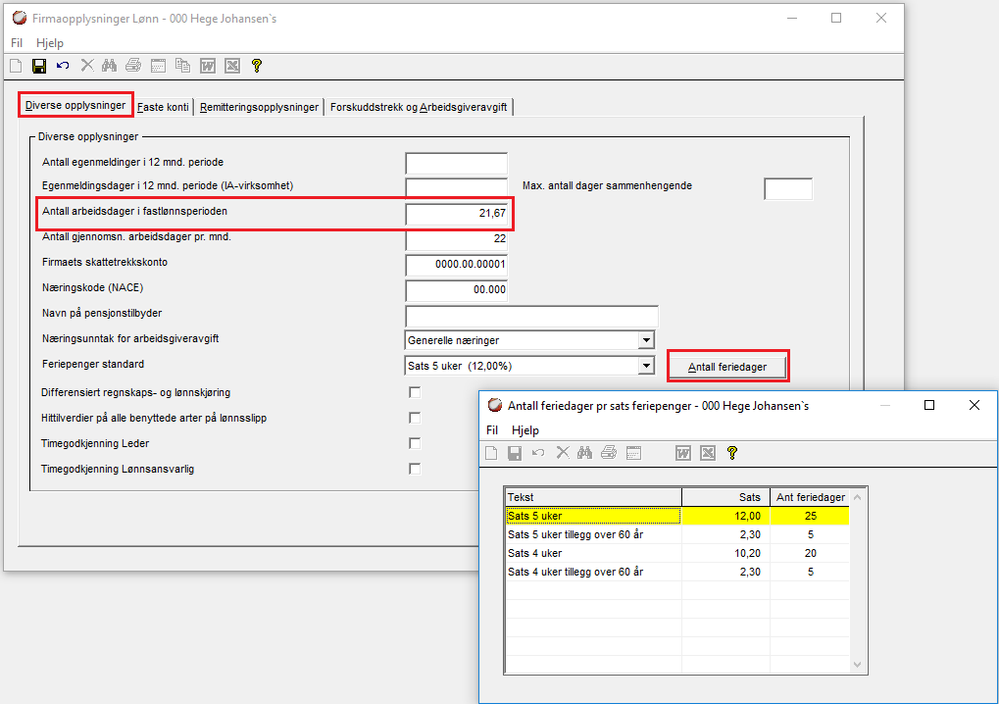Click binoculars search icon in Firmaopplysninger toolbar

pyautogui.click(x=110, y=66)
